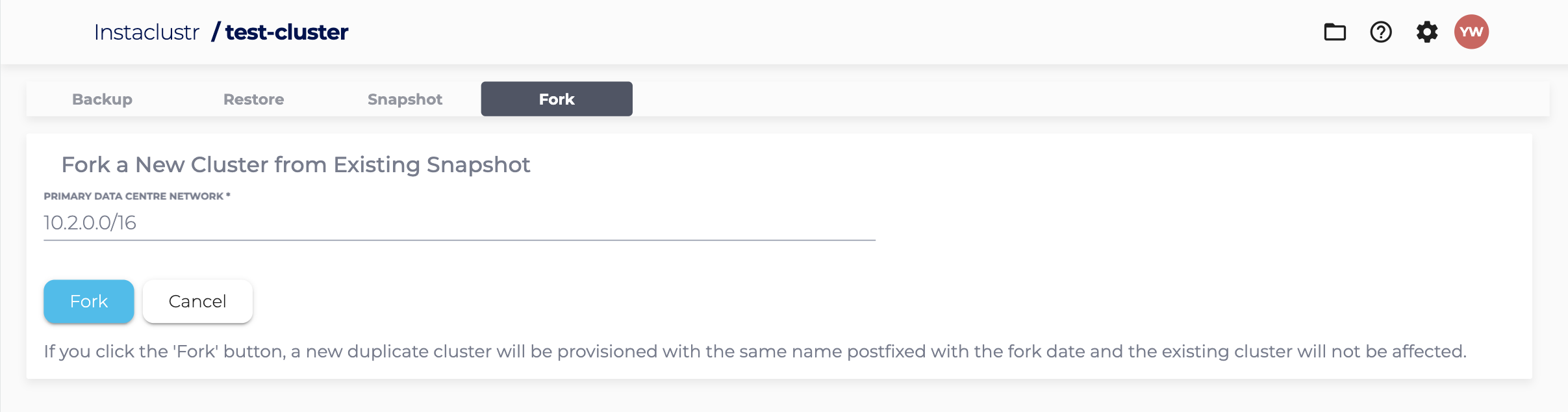Open the Snapshot tab
The image size is (1568, 412).
(x=405, y=99)
